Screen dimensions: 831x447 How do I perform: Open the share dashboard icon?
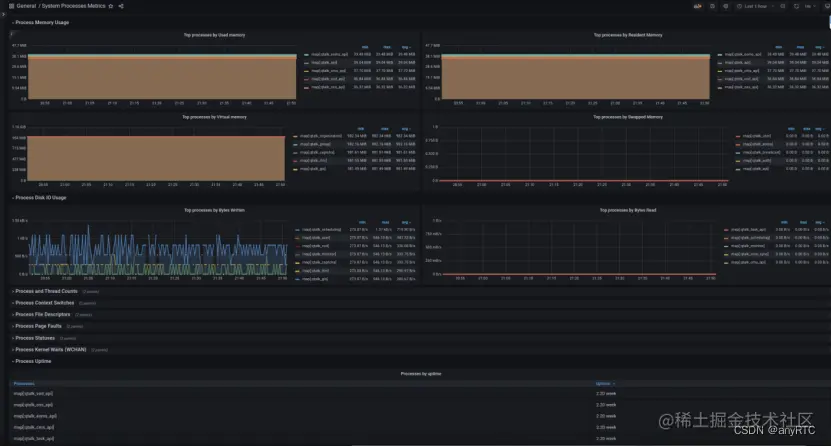tap(121, 6)
